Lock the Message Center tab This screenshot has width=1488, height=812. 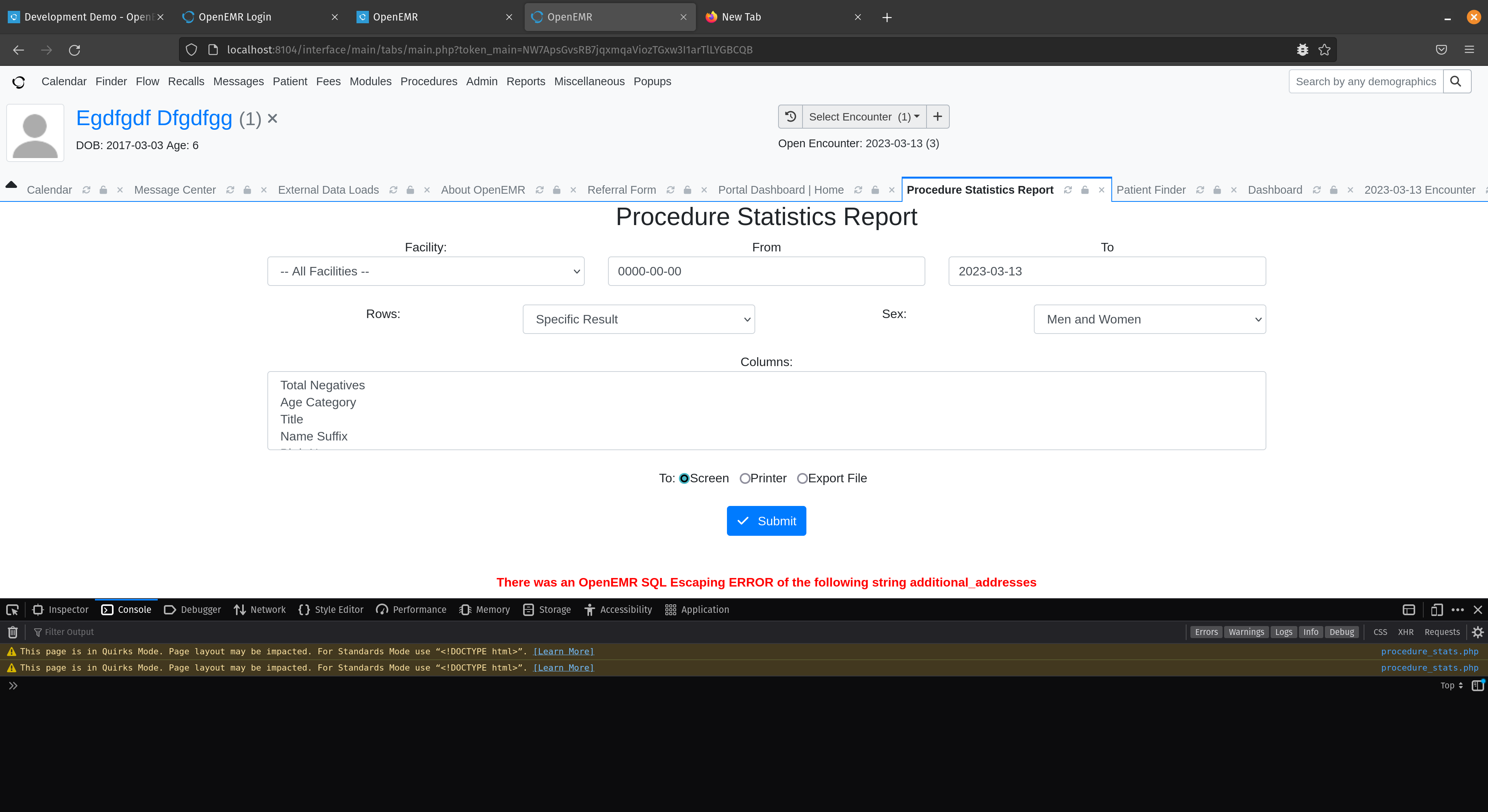[x=247, y=190]
